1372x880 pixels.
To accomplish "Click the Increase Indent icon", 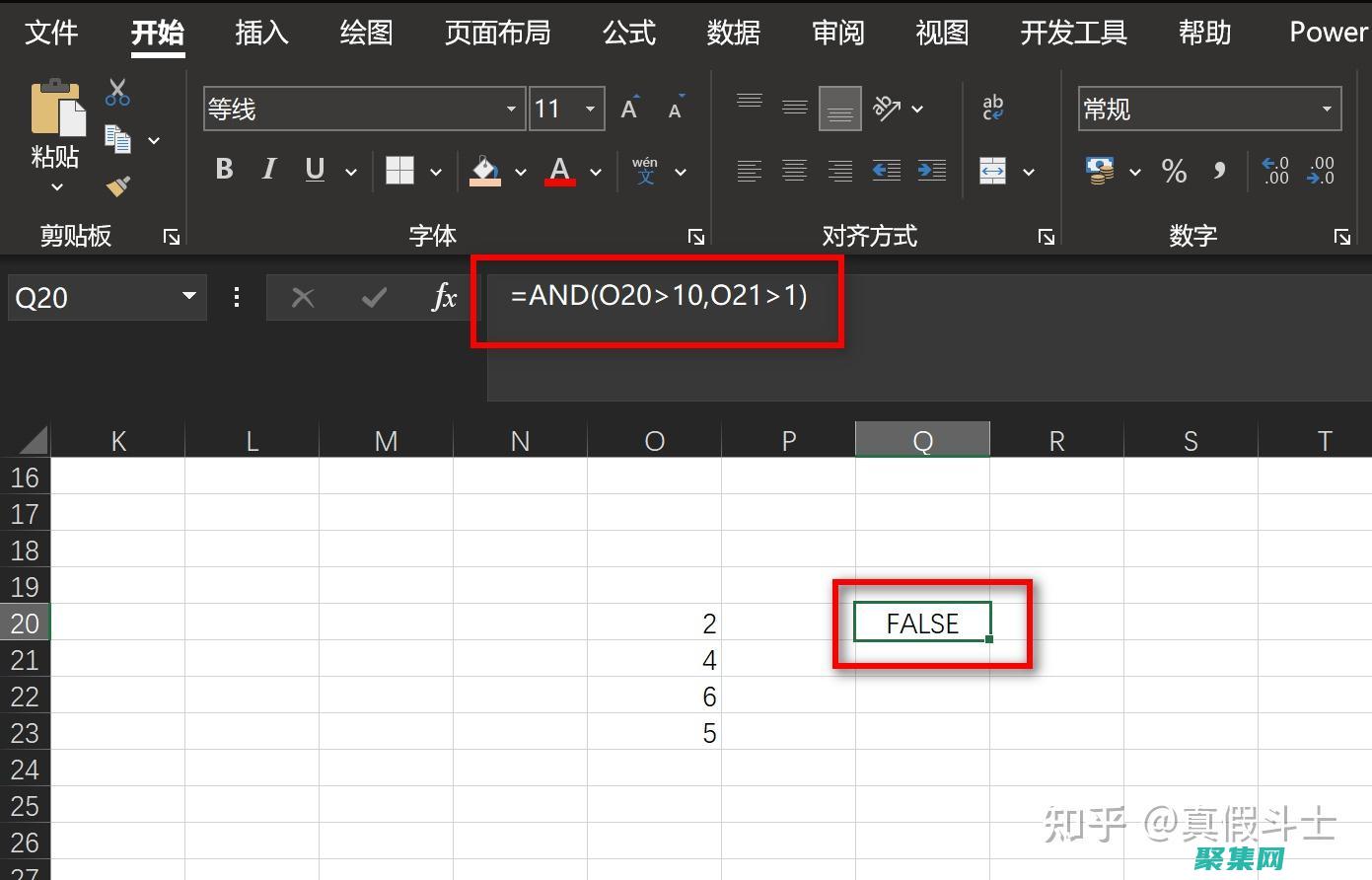I will click(x=931, y=171).
